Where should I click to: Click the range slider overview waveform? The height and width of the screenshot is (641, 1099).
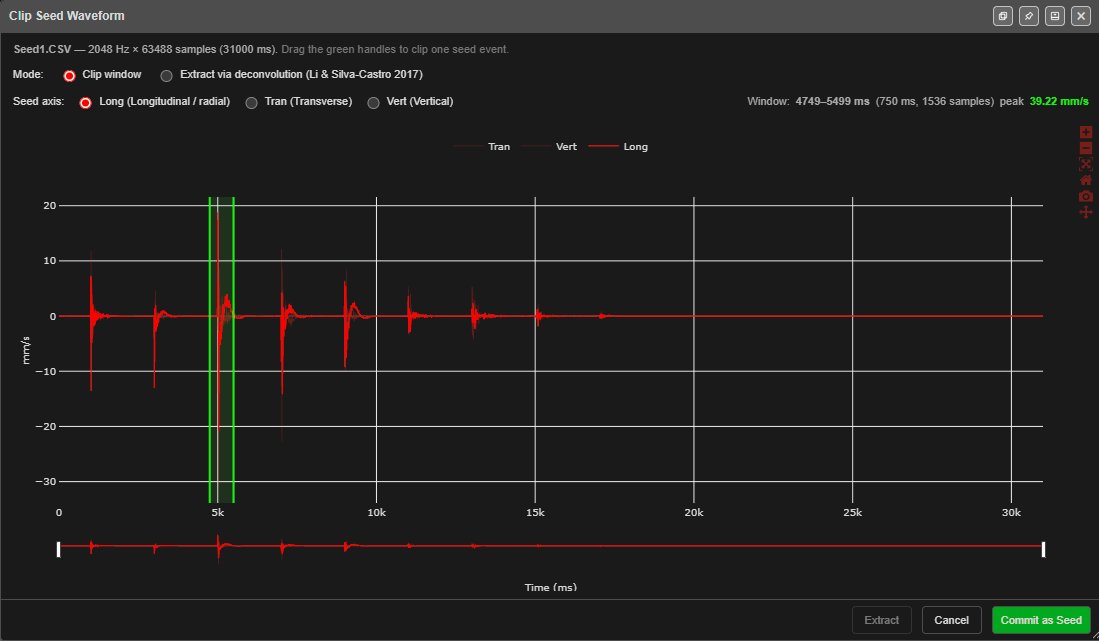(x=551, y=547)
